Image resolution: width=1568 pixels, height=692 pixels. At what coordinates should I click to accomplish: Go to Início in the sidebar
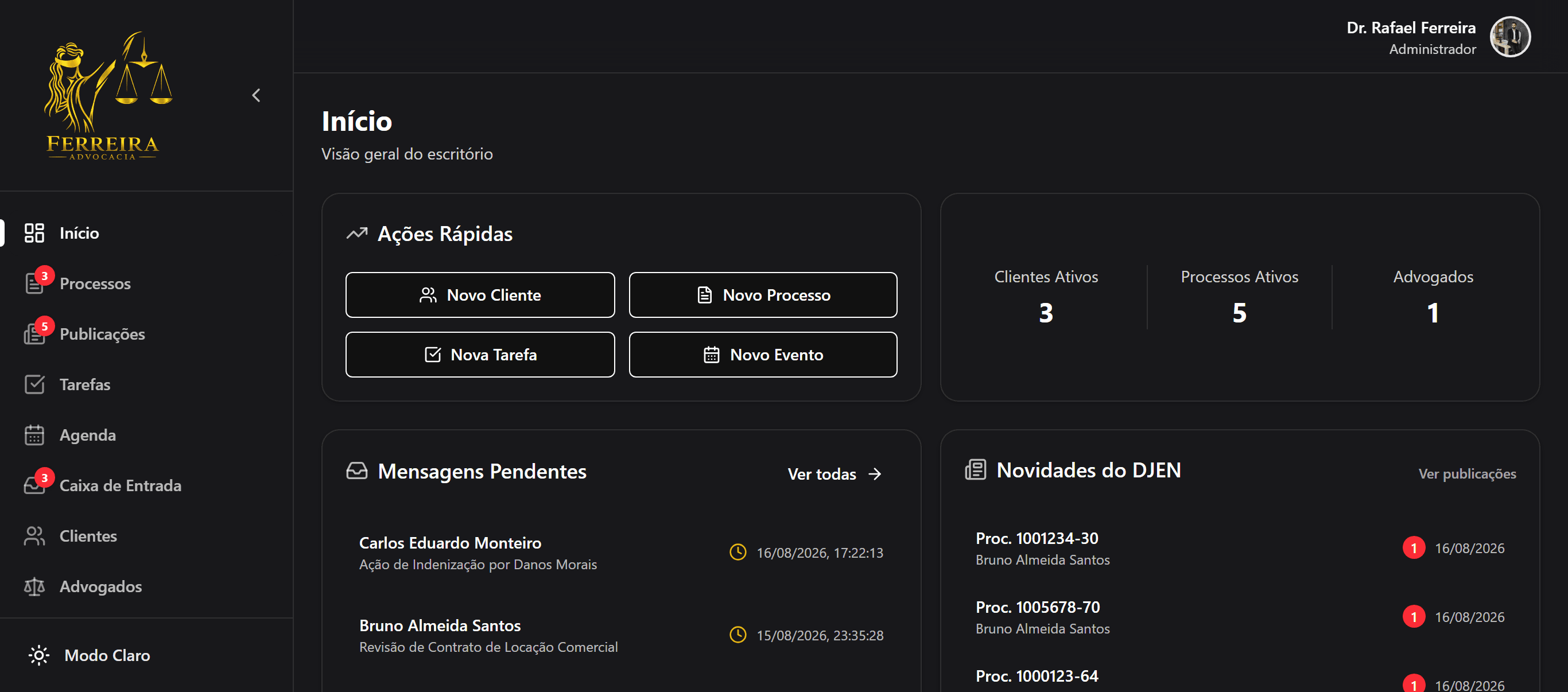pyautogui.click(x=146, y=233)
